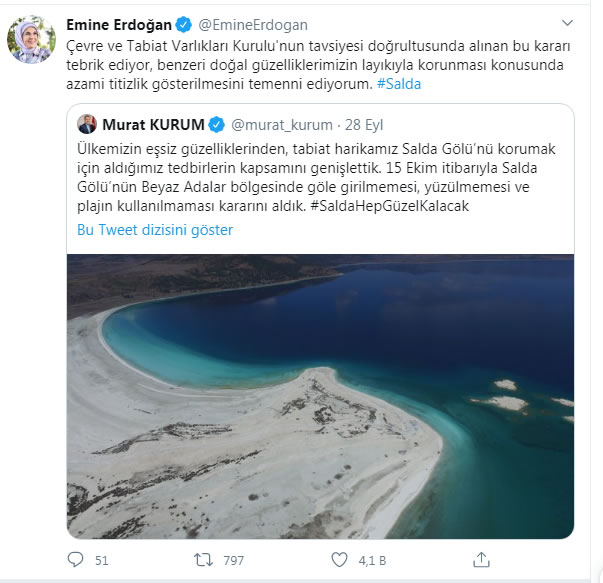603x583 pixels.
Task: Open the '28 Eyl' tweet date
Action: pos(364,125)
